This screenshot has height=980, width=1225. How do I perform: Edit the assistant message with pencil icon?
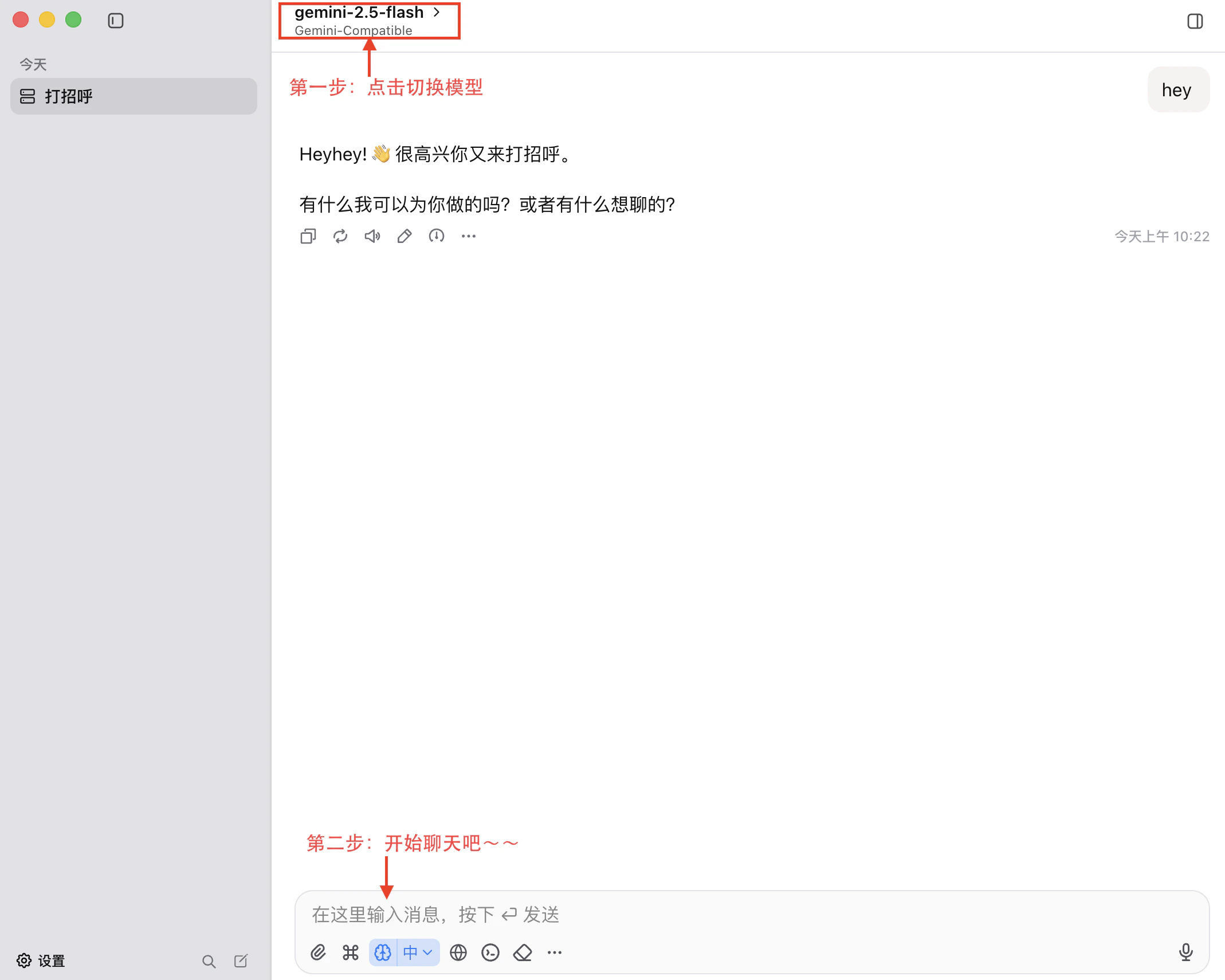(405, 236)
